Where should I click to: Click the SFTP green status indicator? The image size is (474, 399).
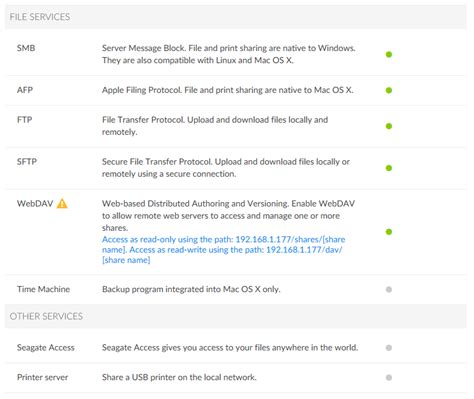coord(389,168)
